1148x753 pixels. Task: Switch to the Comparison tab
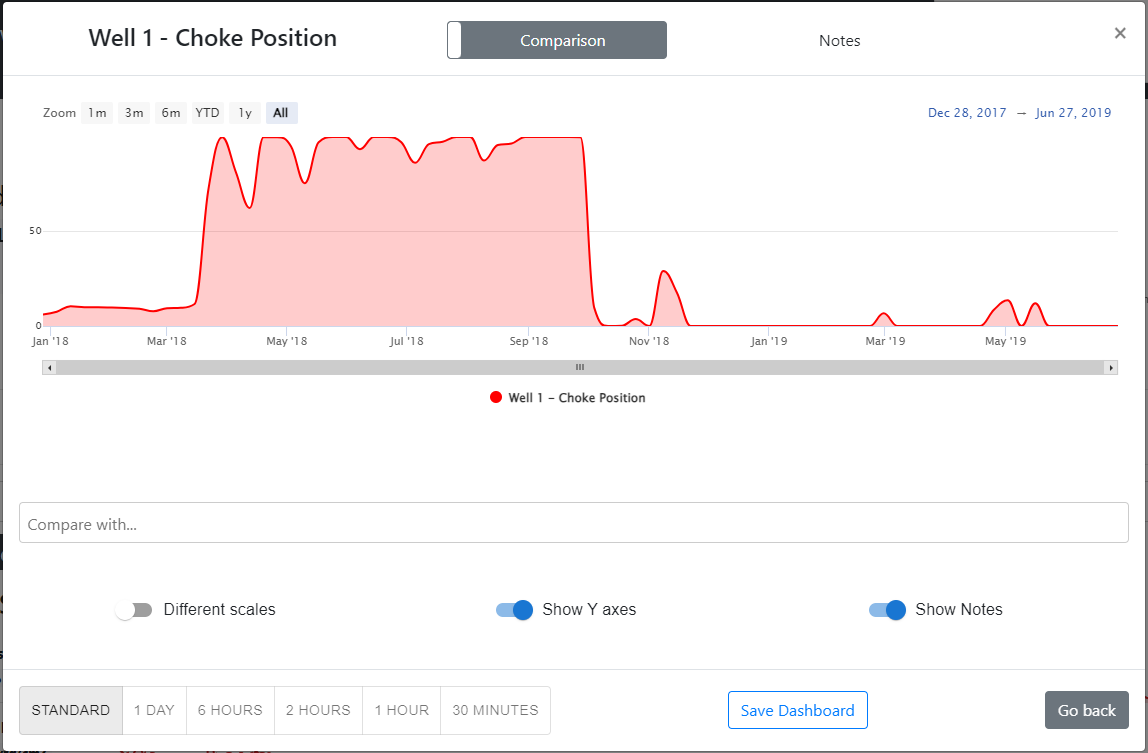click(x=562, y=41)
